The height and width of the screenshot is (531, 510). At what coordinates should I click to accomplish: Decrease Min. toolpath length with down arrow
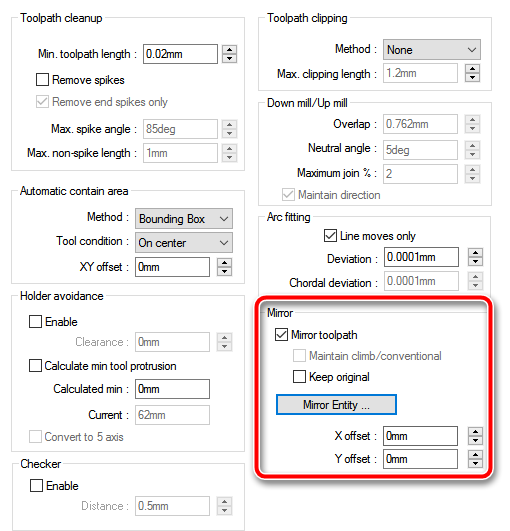click(230, 59)
